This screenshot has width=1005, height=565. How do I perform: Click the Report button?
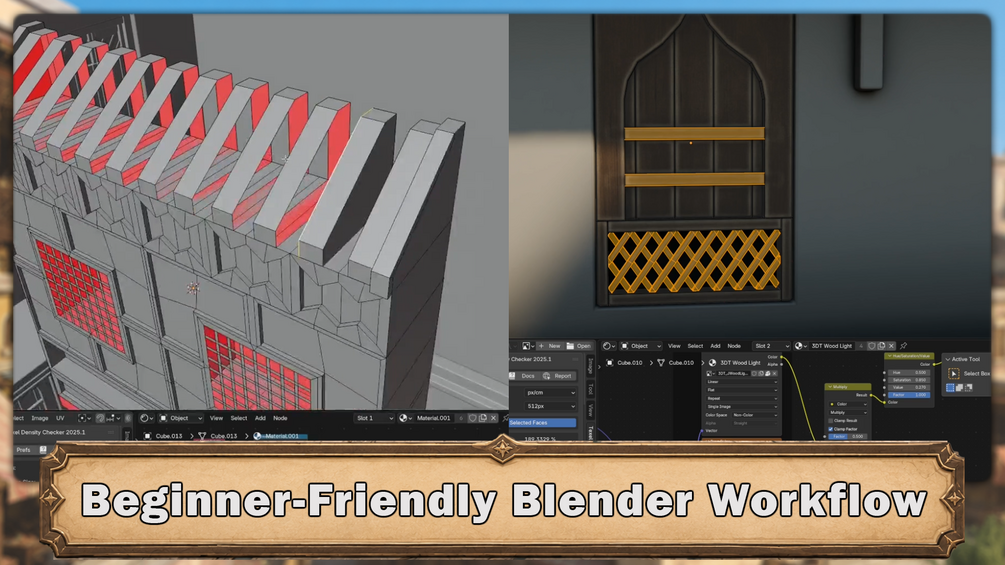tap(558, 376)
